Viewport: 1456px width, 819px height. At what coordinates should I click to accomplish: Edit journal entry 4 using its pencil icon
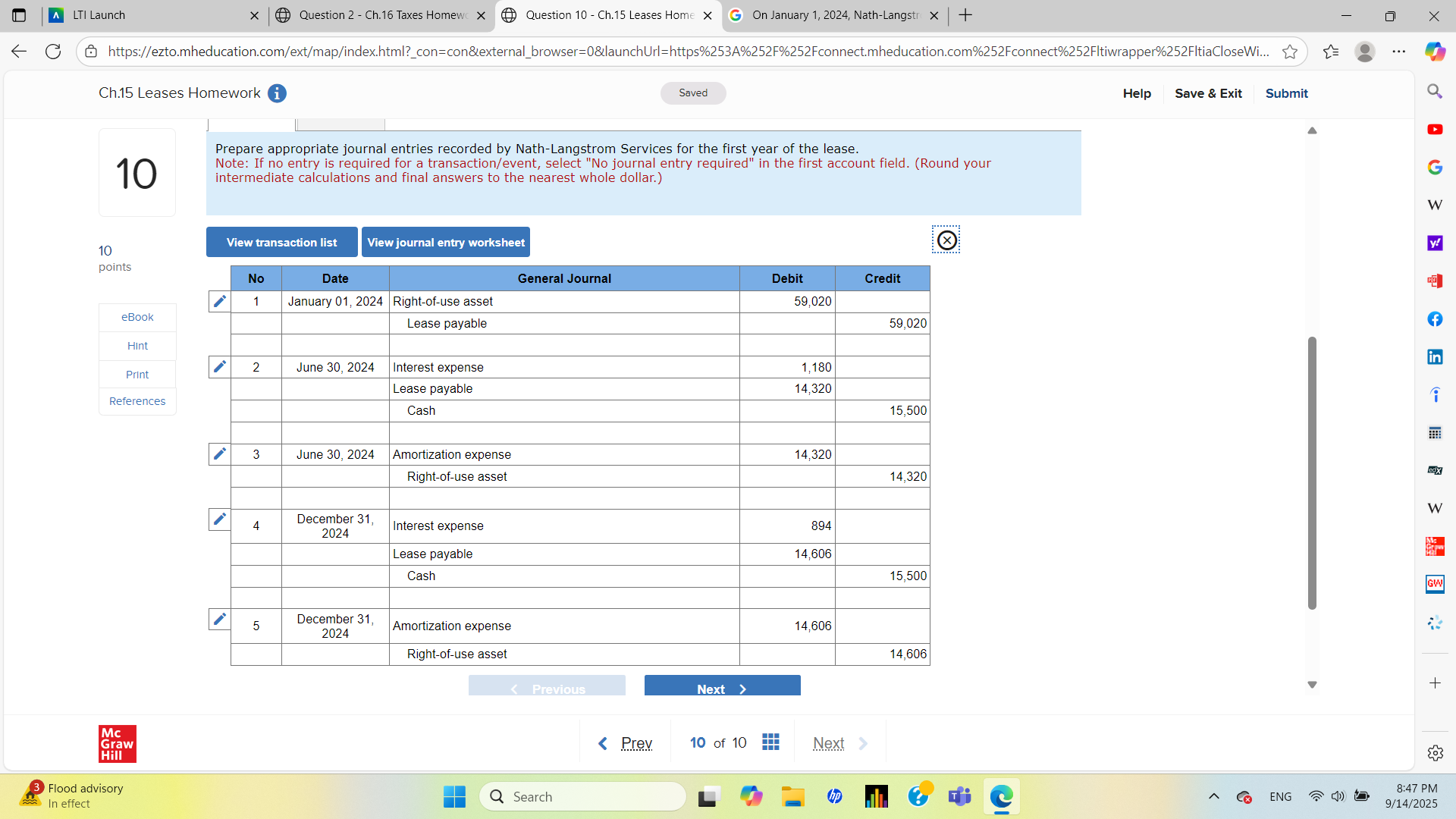[219, 519]
